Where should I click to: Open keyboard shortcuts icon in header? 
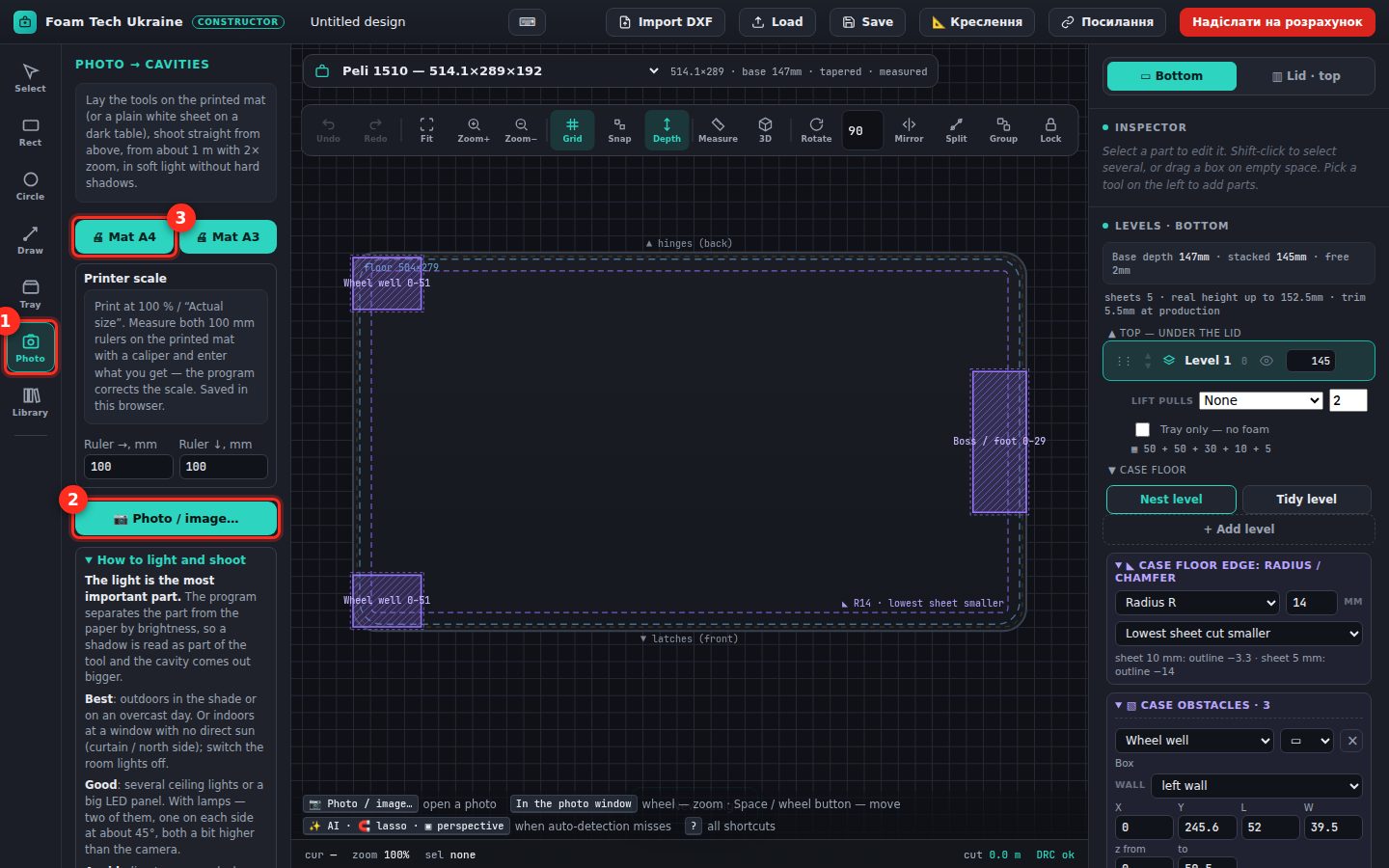[527, 21]
